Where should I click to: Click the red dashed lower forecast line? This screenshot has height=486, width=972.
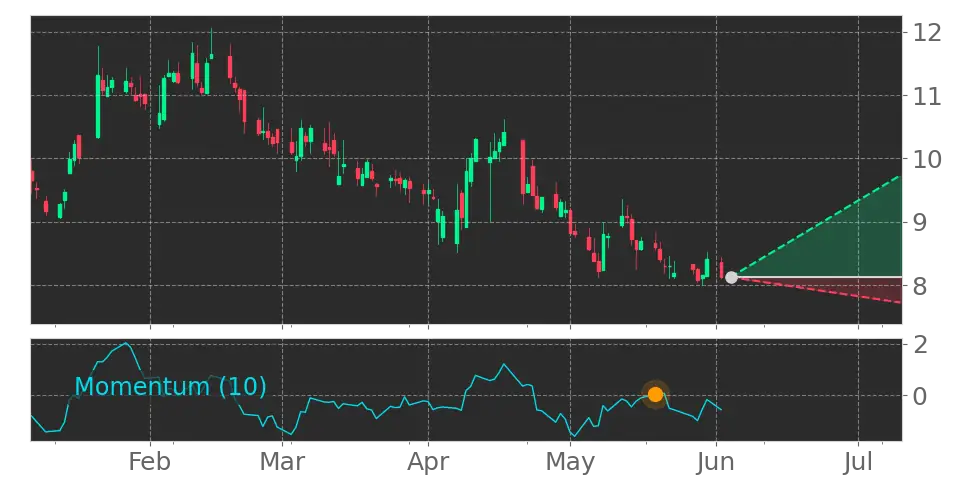[x=816, y=289]
